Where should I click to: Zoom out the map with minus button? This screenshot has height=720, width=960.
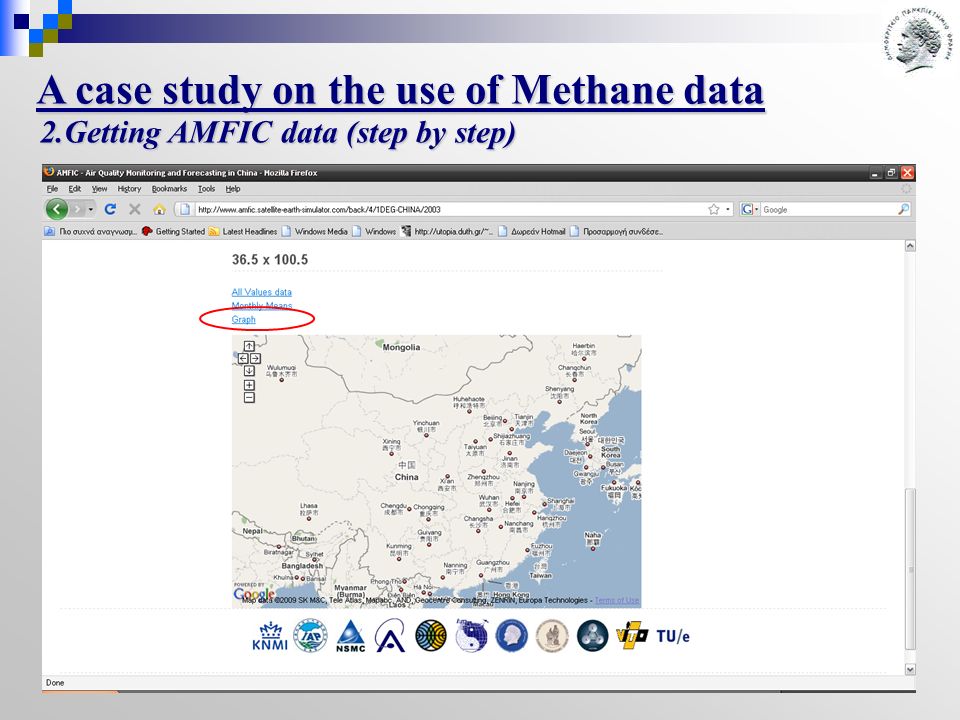tap(249, 397)
